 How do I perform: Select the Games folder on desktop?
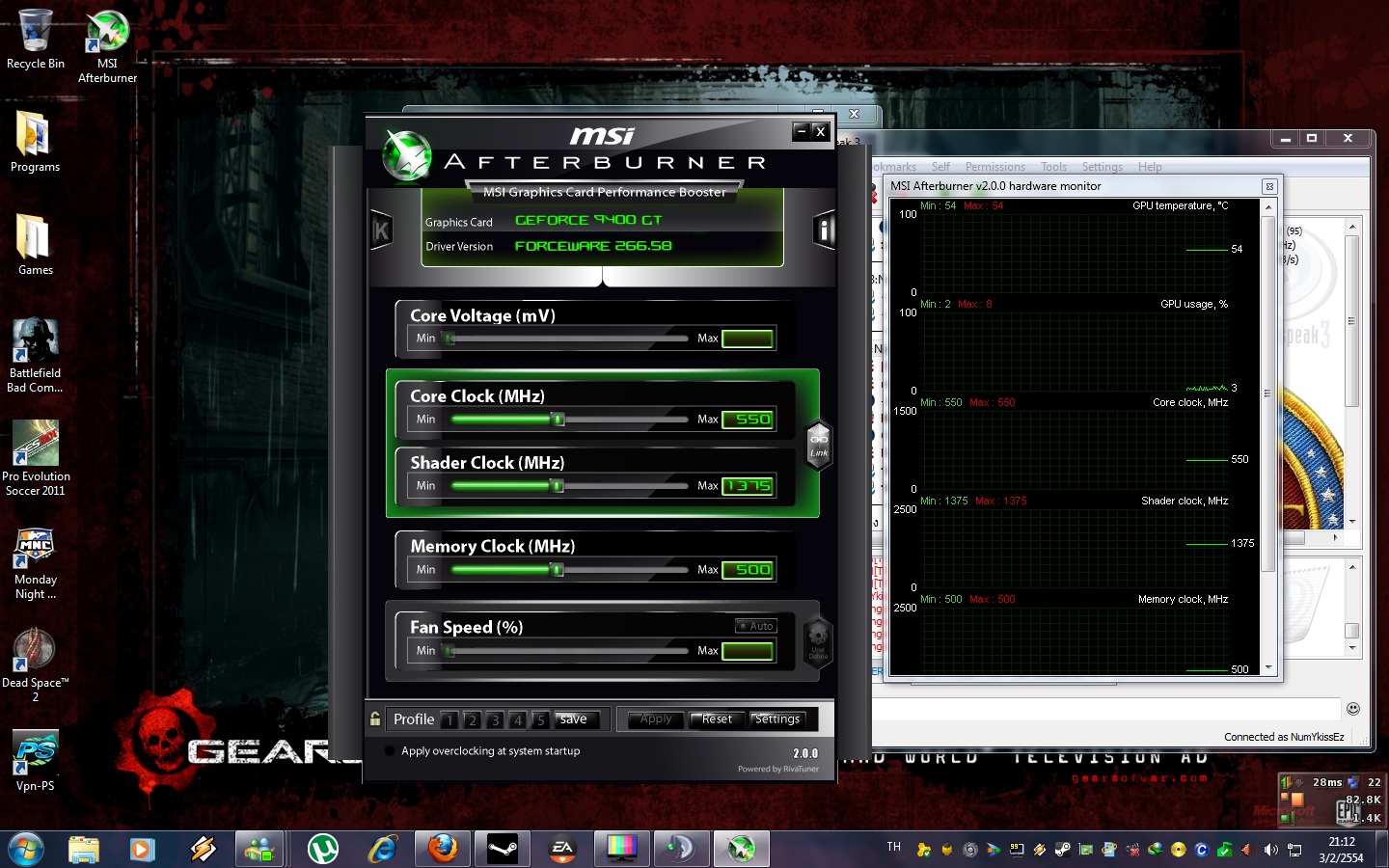pos(35,245)
